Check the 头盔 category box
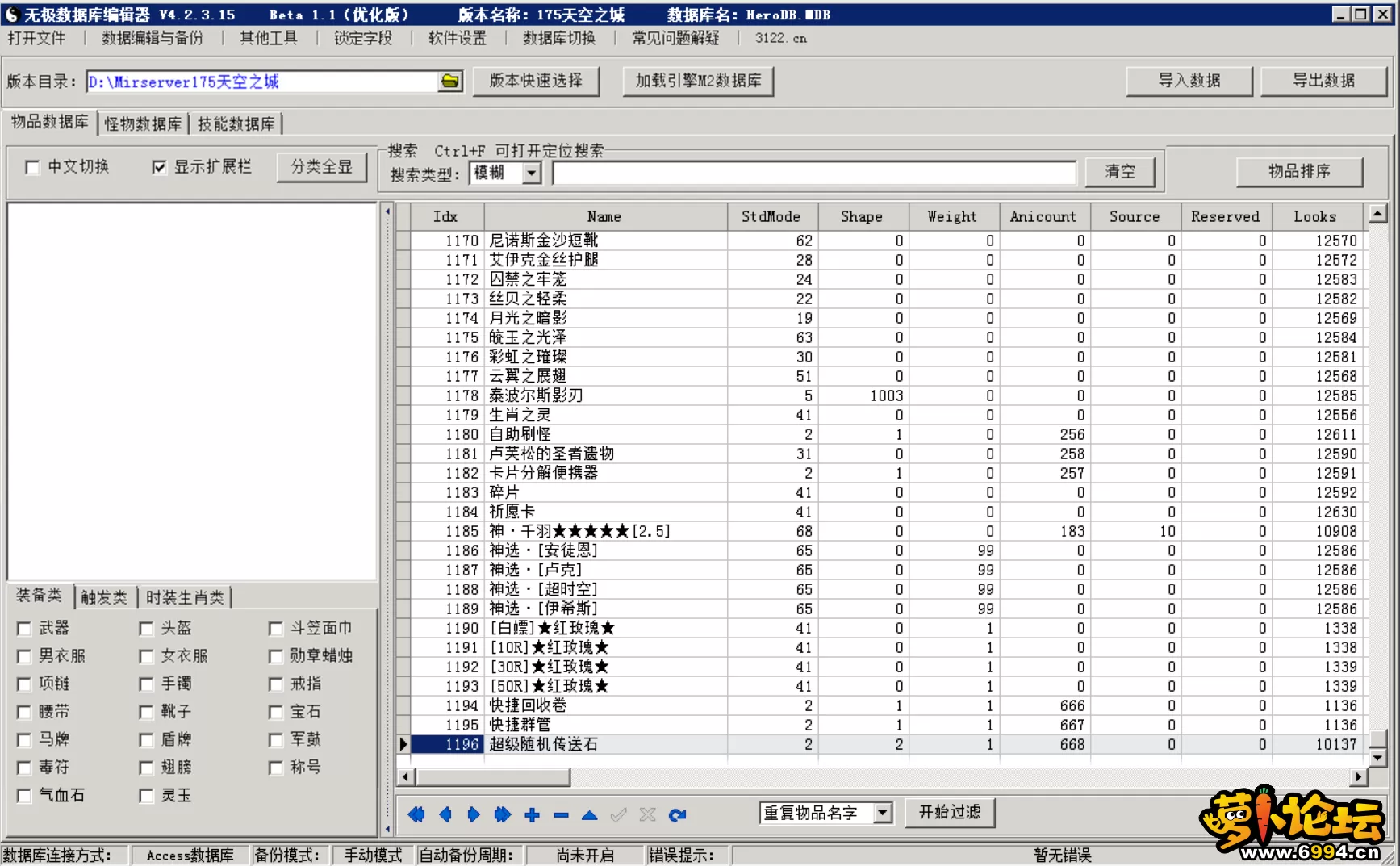This screenshot has height=866, width=1400. [146, 628]
